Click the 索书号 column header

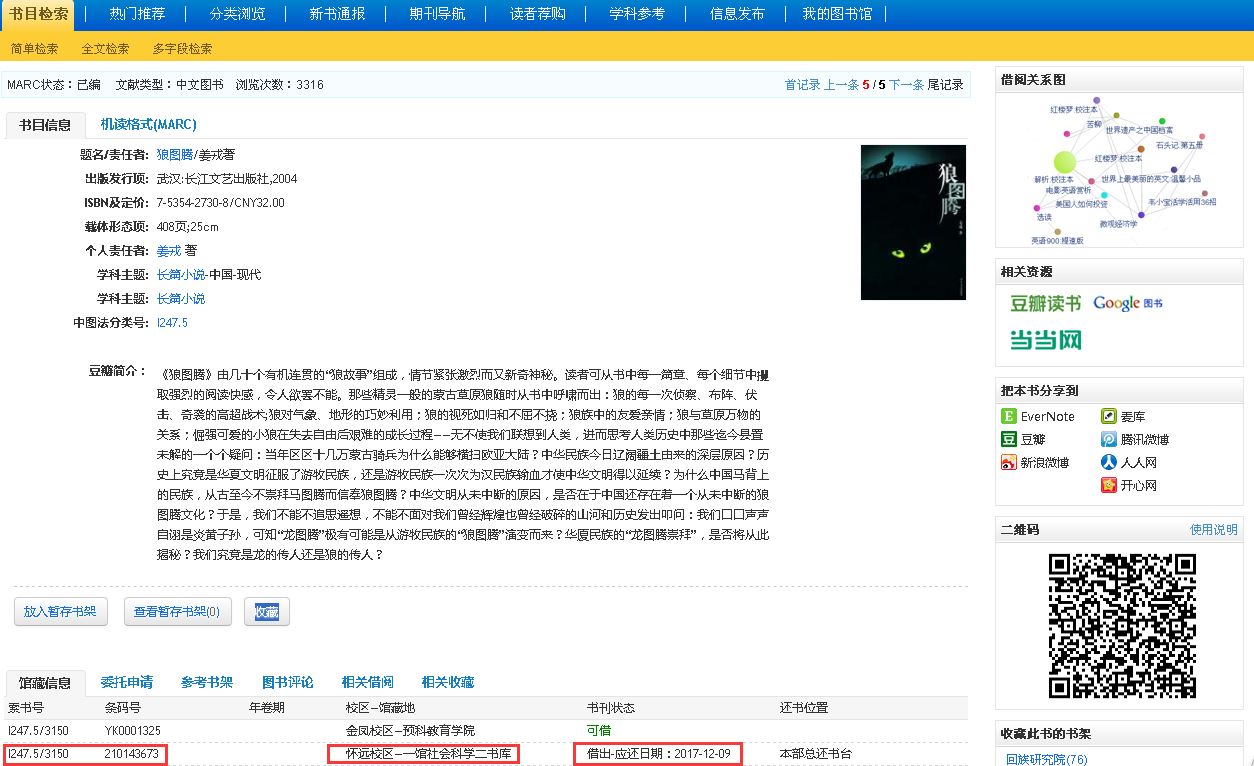[x=27, y=708]
